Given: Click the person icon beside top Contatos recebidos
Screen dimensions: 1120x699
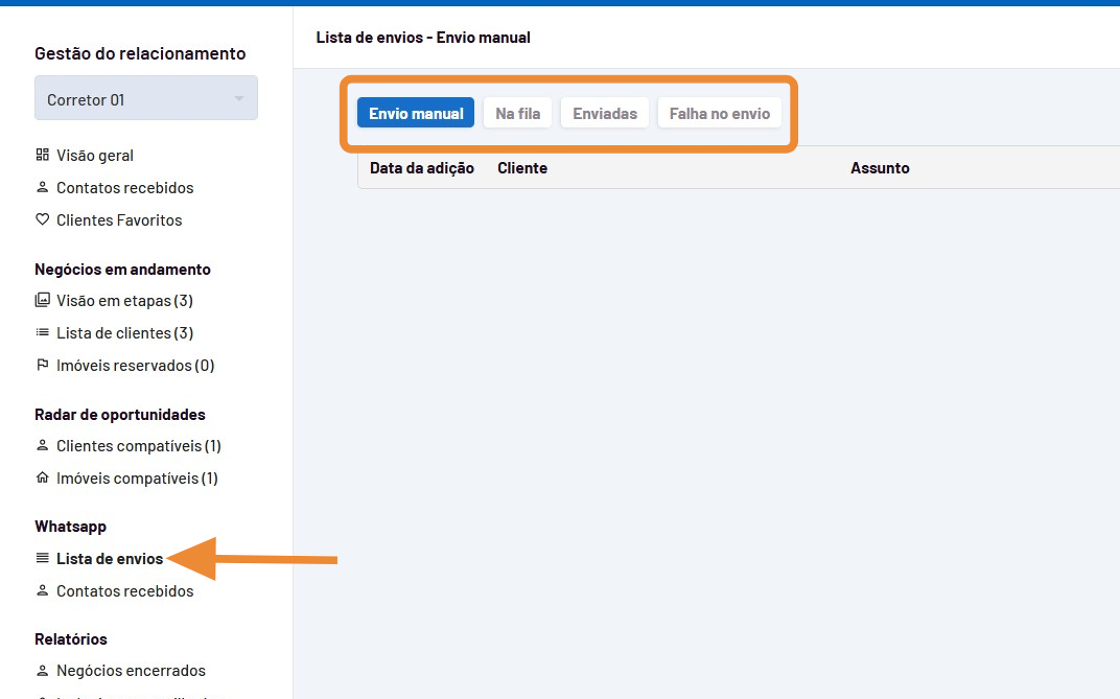Looking at the screenshot, I should 42,188.
